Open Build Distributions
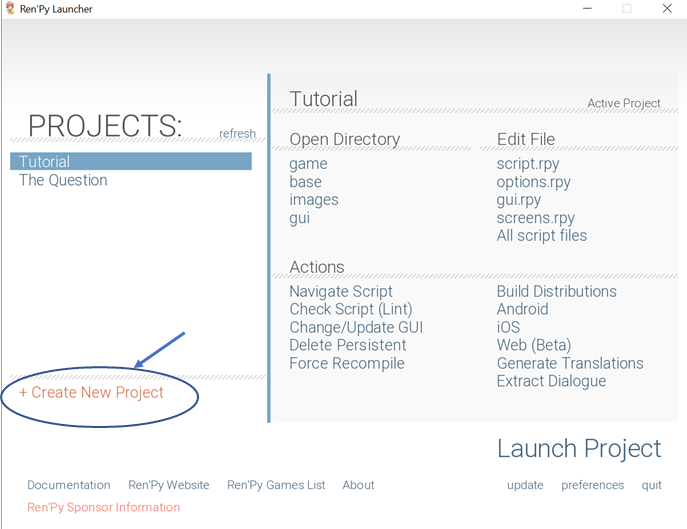The image size is (687, 529). (556, 291)
